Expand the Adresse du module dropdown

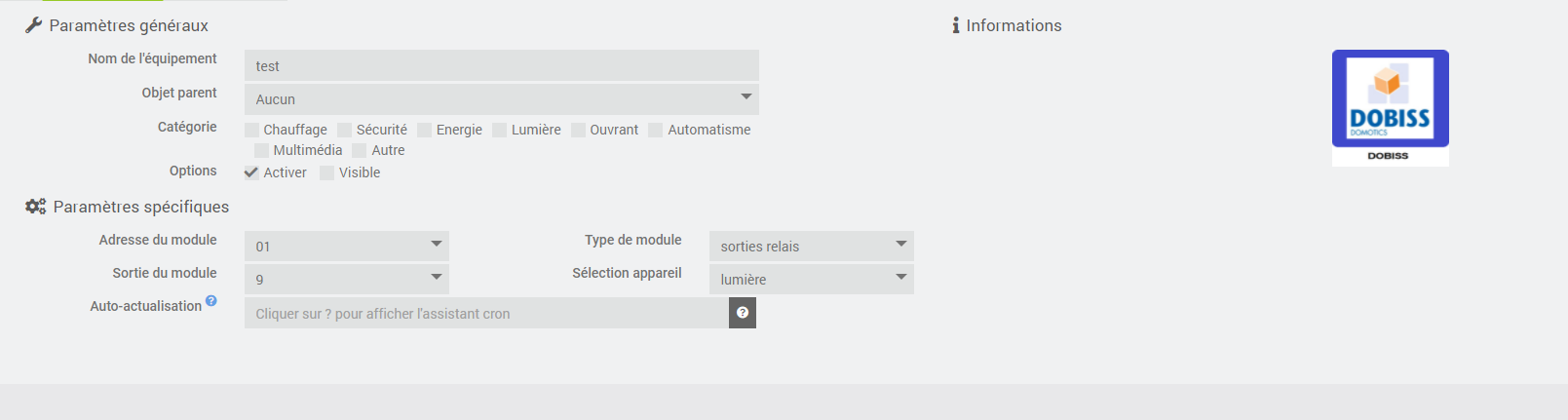(346, 246)
